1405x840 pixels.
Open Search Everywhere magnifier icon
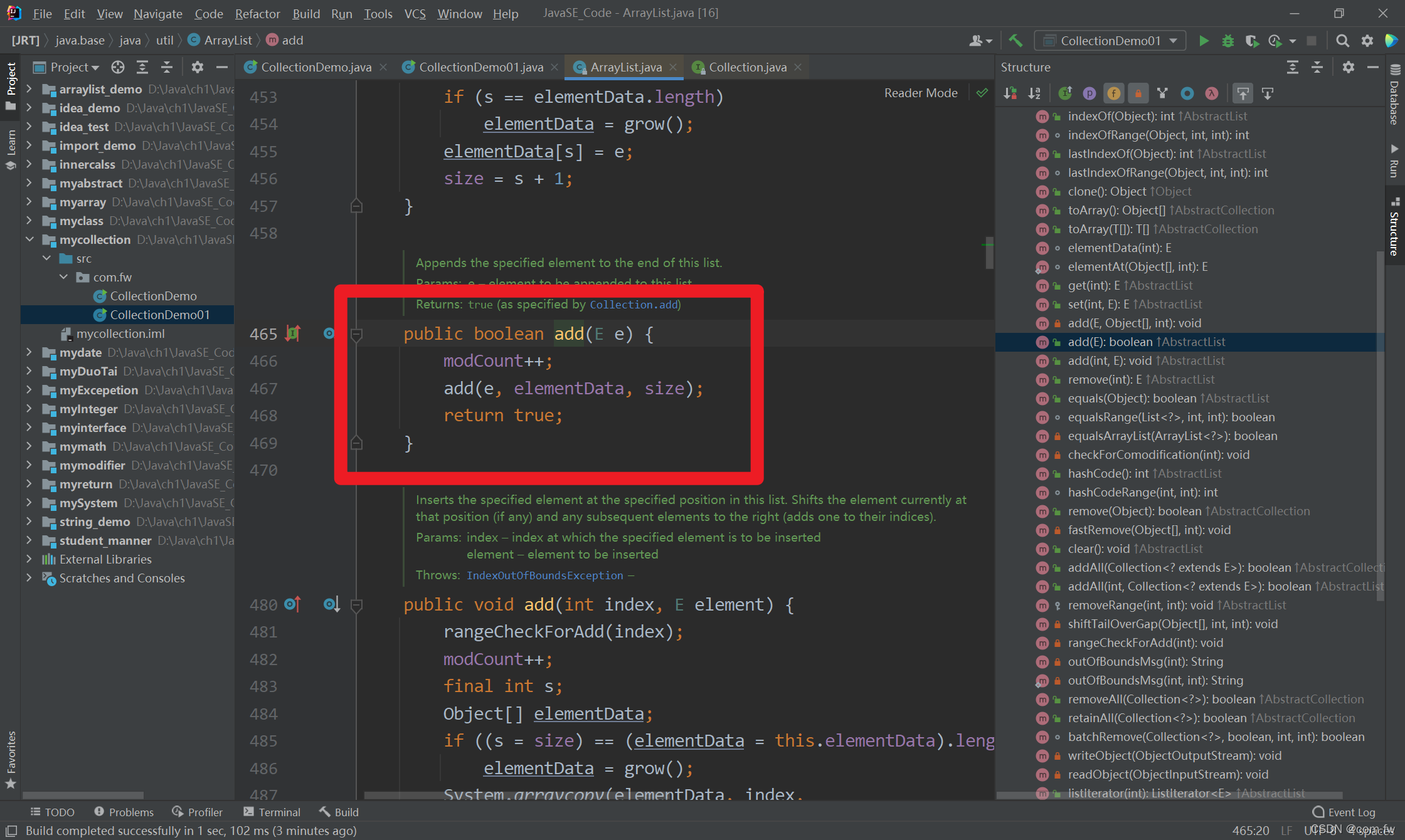click(x=1342, y=41)
